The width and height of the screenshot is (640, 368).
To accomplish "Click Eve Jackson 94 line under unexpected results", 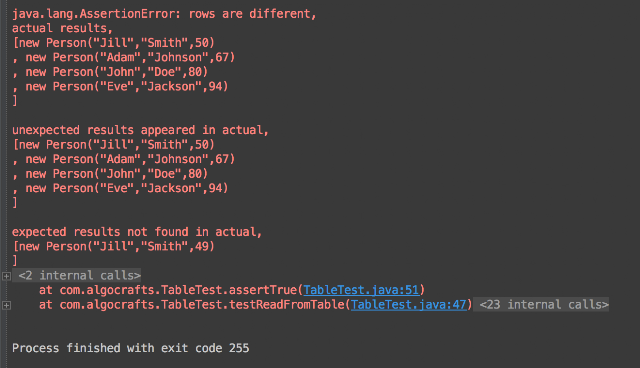I will coord(120,188).
